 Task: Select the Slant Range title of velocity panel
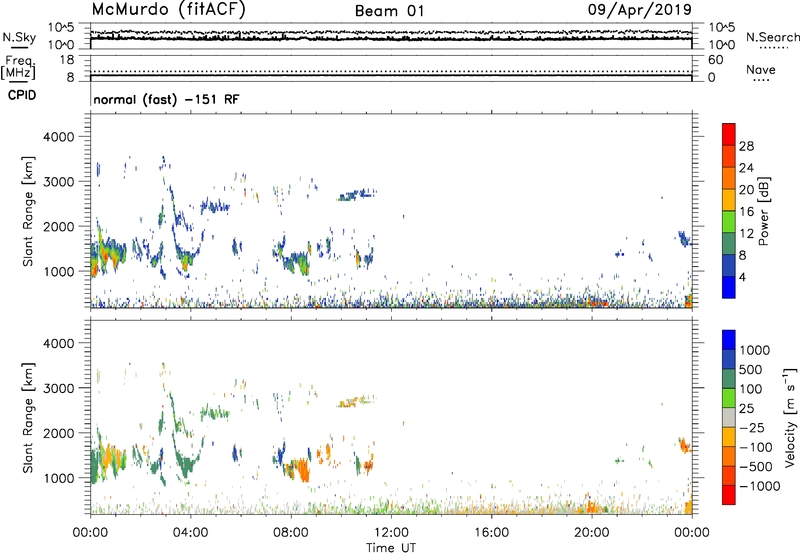point(28,418)
